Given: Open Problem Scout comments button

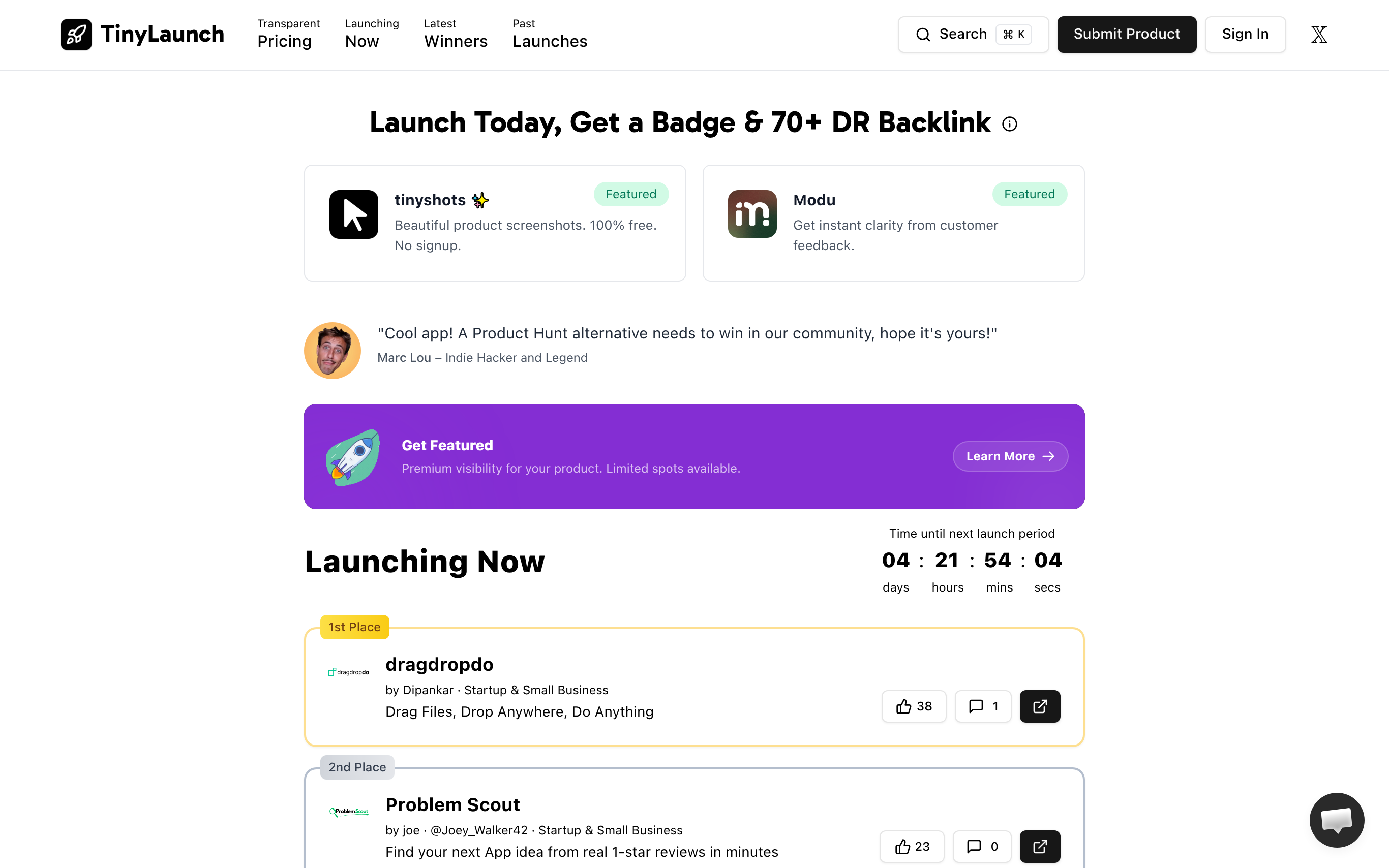Looking at the screenshot, I should click(x=981, y=846).
